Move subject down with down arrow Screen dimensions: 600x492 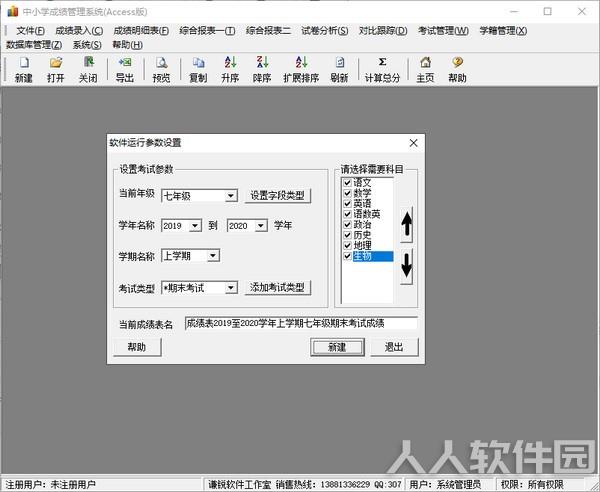pyautogui.click(x=406, y=266)
